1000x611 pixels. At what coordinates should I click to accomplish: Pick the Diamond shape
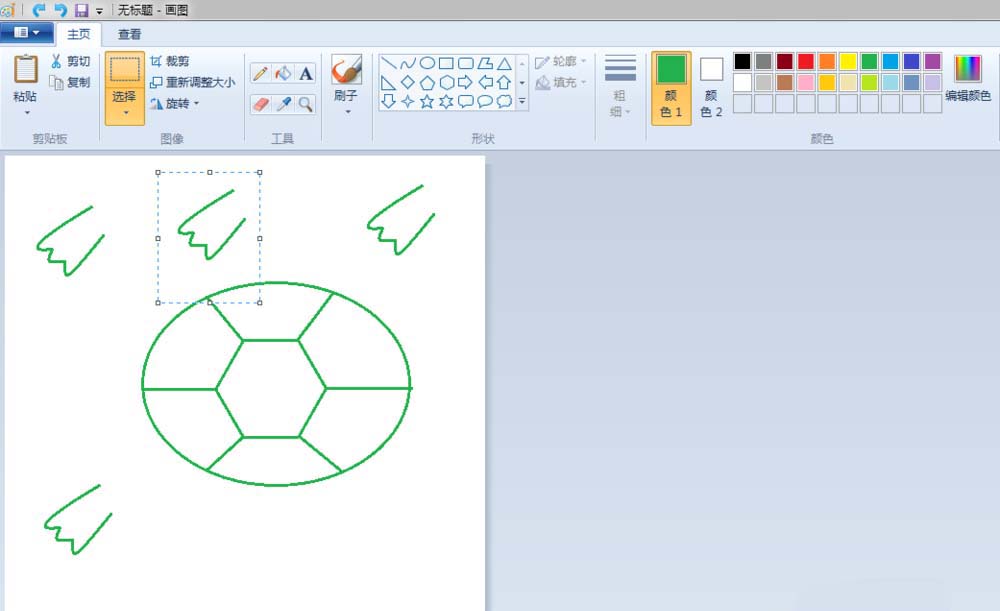pyautogui.click(x=408, y=82)
